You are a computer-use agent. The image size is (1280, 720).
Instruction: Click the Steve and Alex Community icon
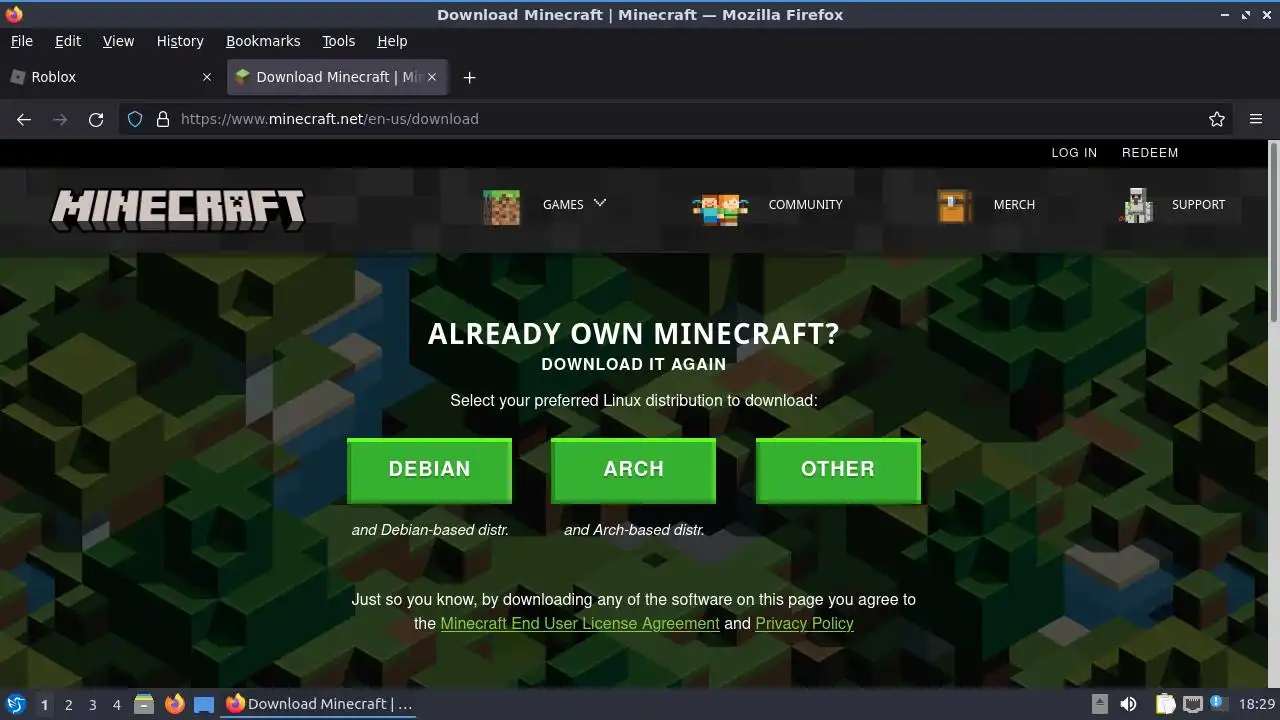720,209
